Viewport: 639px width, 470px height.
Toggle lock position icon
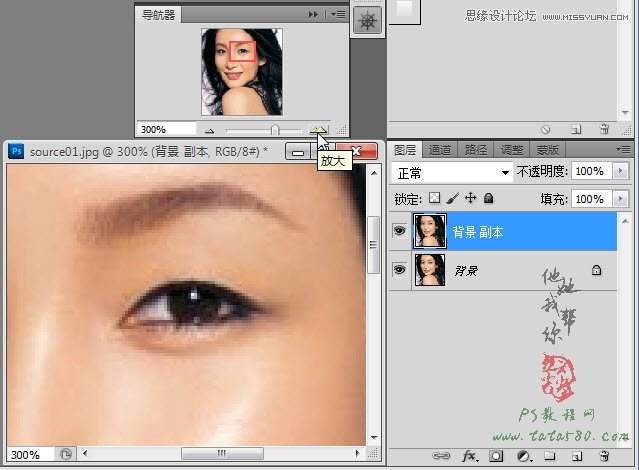[x=471, y=198]
